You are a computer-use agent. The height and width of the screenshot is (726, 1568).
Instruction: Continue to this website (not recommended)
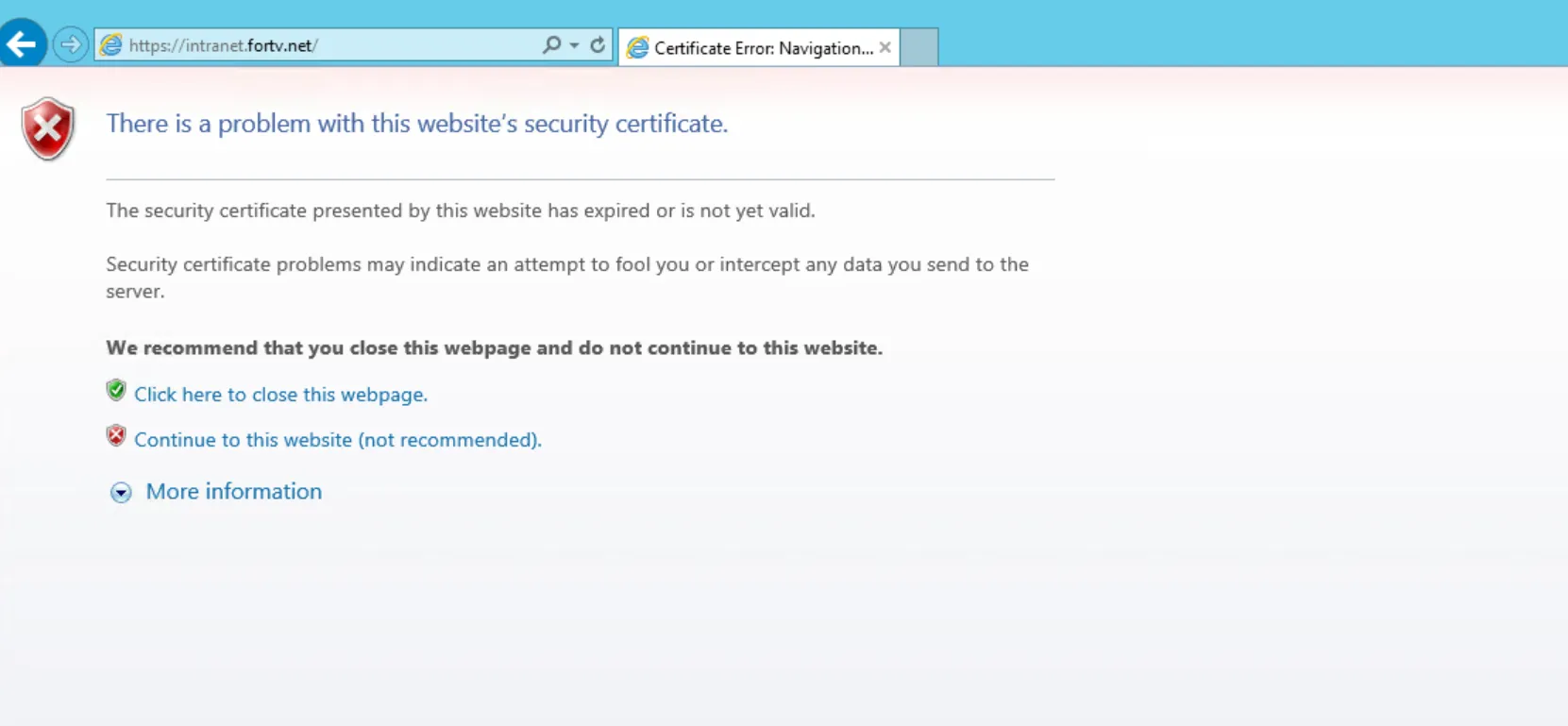338,440
